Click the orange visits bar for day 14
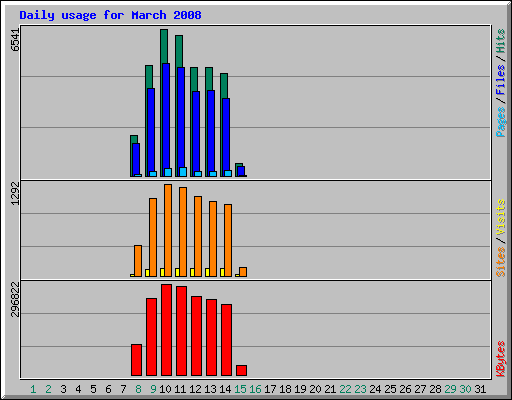The width and height of the screenshot is (512, 400). point(228,240)
